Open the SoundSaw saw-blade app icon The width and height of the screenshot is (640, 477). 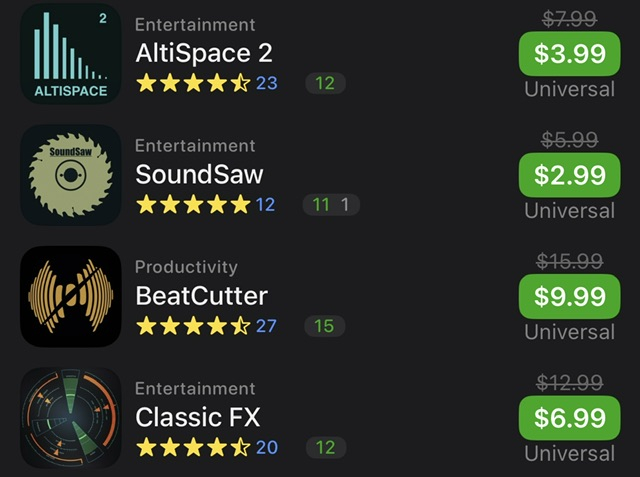point(71,175)
